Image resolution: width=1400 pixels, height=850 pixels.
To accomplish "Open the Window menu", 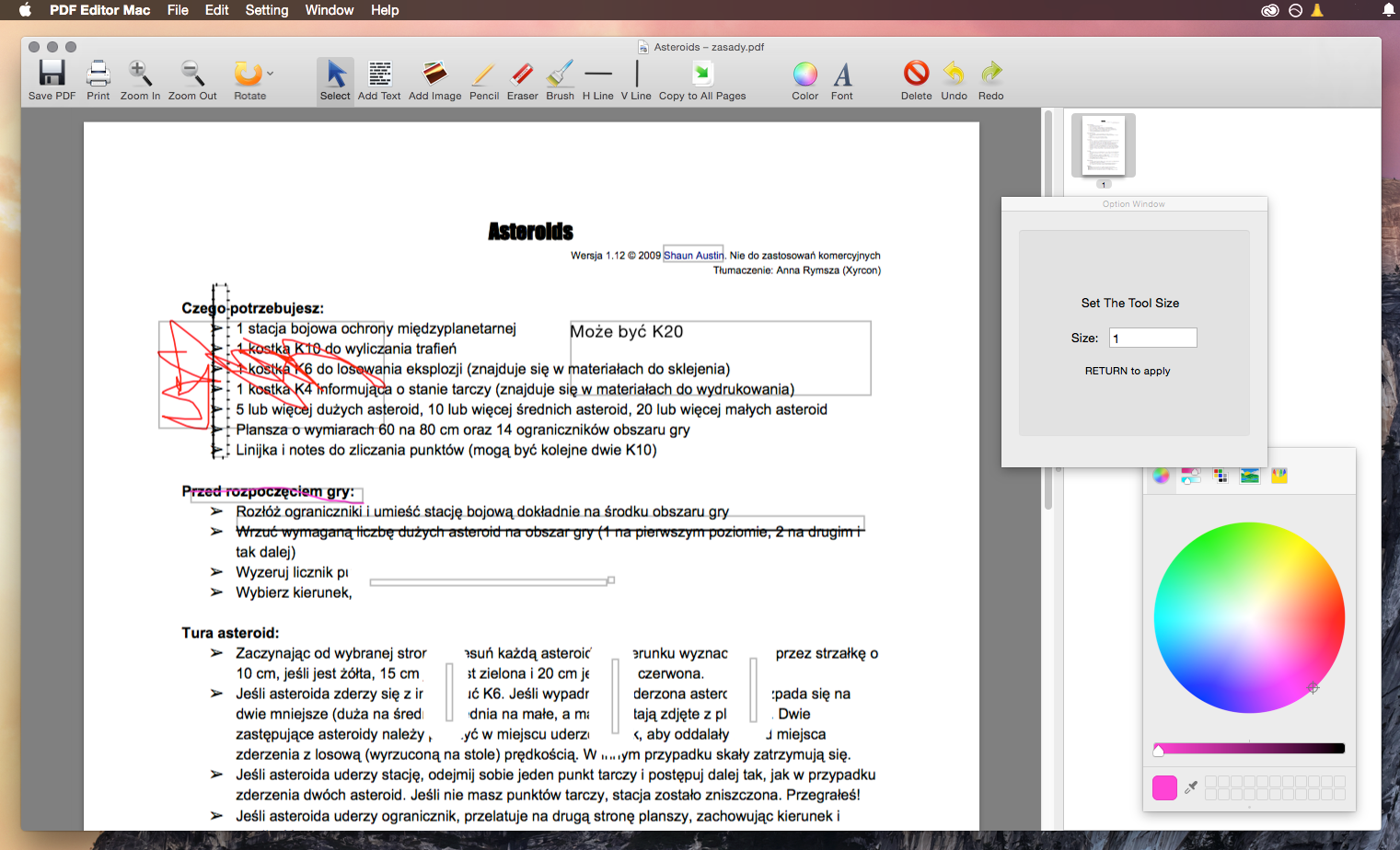I will [329, 10].
